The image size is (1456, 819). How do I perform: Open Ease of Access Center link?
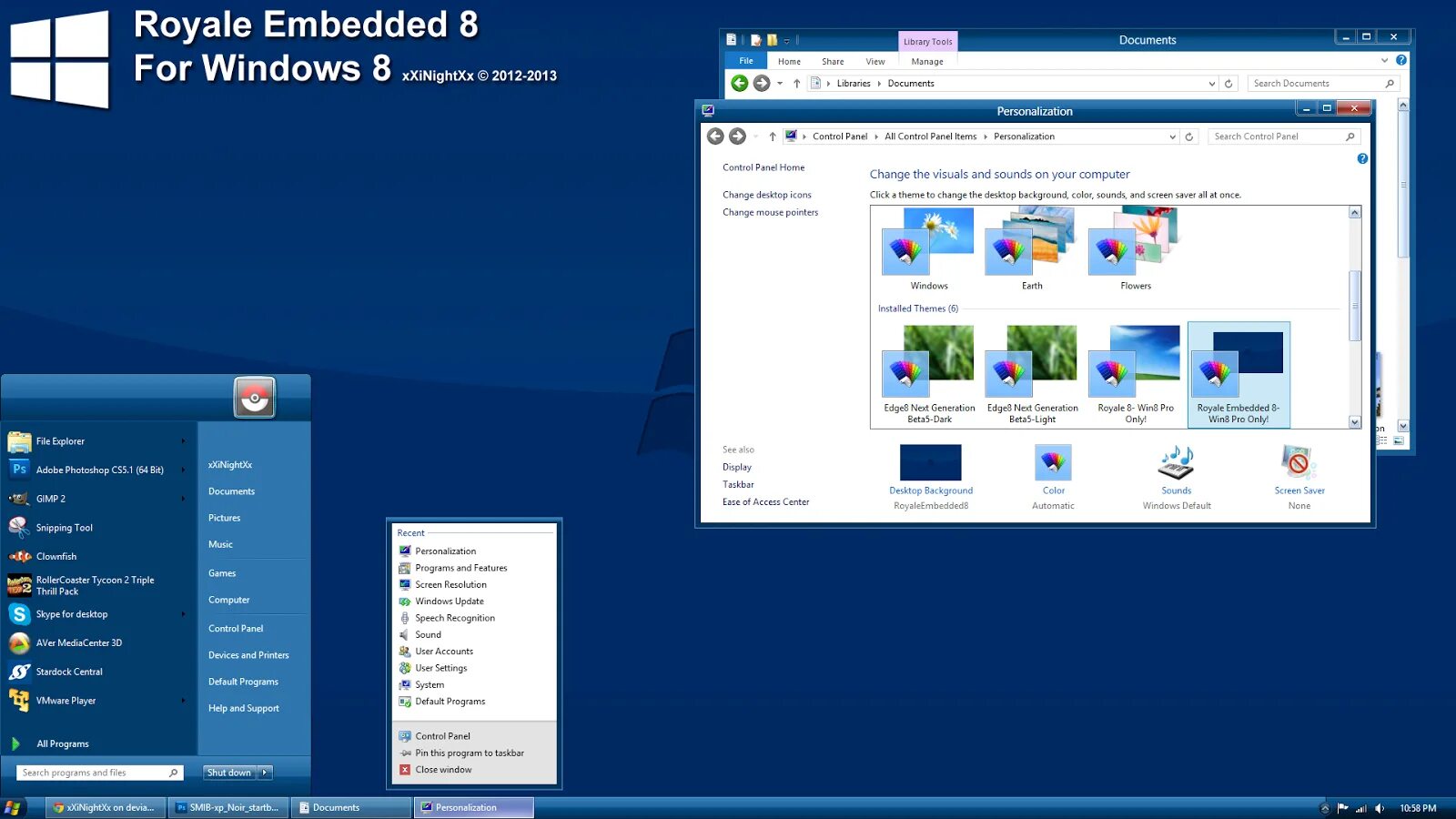pyautogui.click(x=766, y=502)
